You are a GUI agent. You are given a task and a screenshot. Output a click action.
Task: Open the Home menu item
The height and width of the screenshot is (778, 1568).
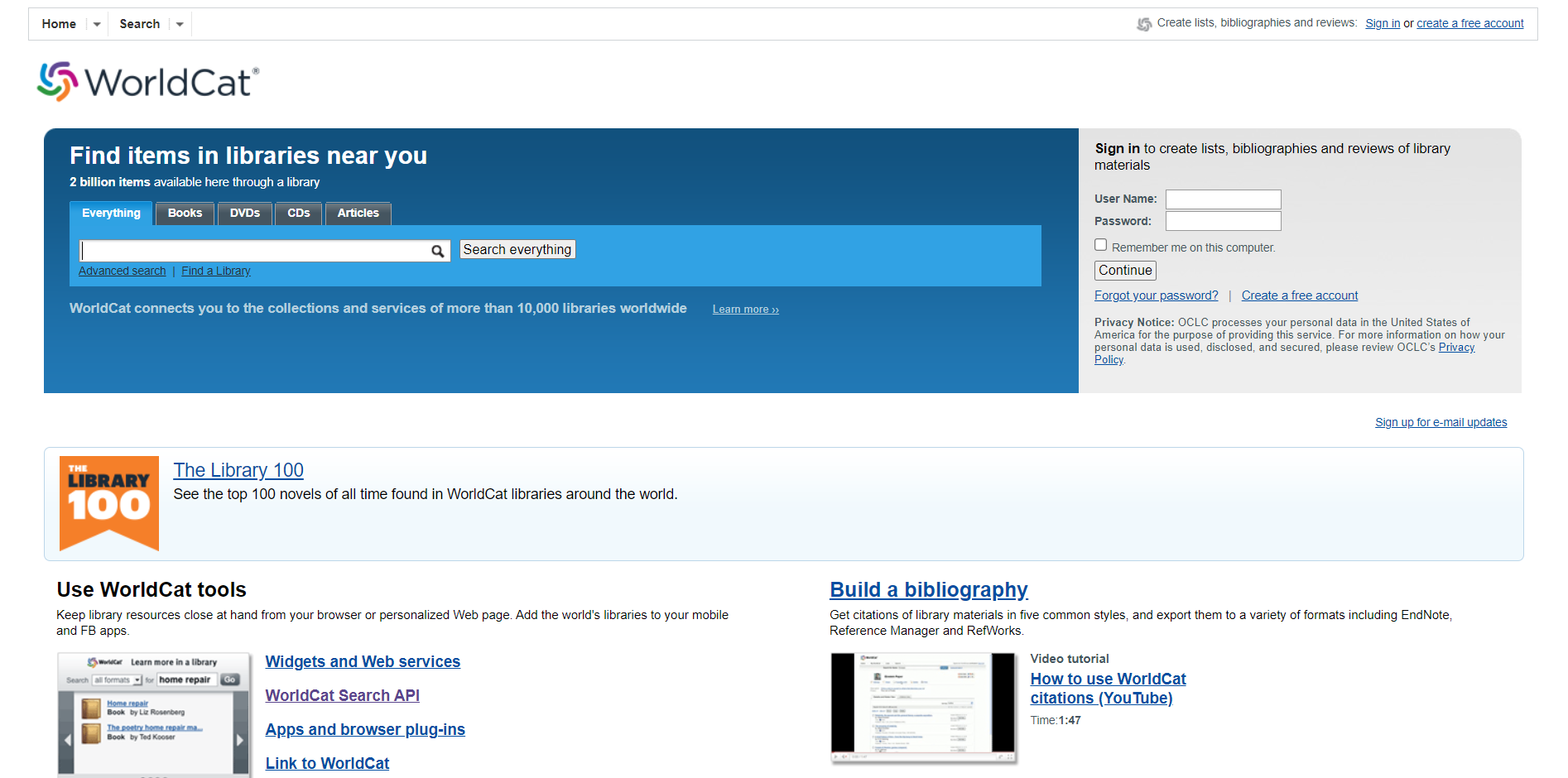(x=59, y=24)
